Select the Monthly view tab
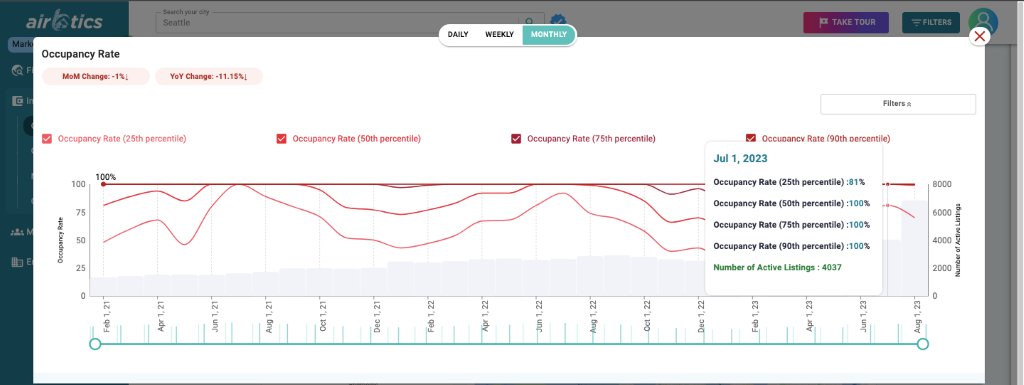The height and width of the screenshot is (385, 1024). (549, 35)
